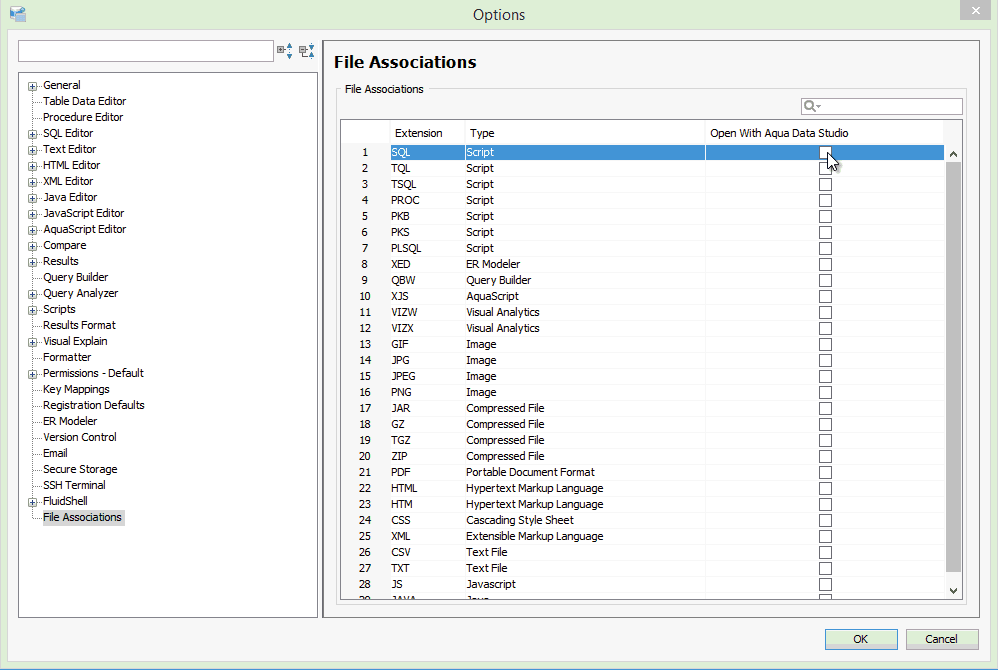Click the table scrollbar up arrow
The height and width of the screenshot is (670, 998).
click(953, 154)
